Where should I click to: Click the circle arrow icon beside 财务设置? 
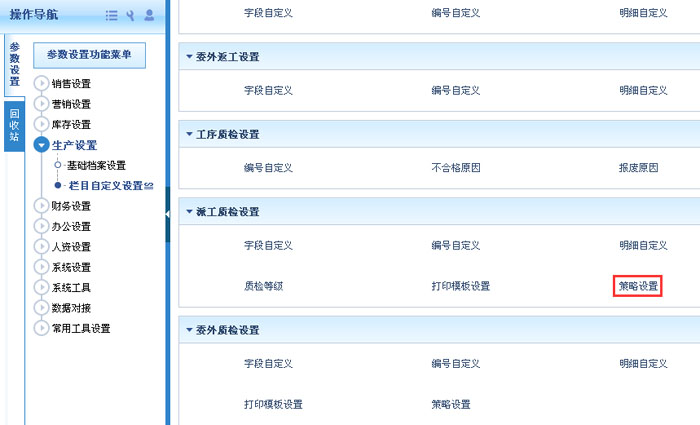tap(41, 206)
